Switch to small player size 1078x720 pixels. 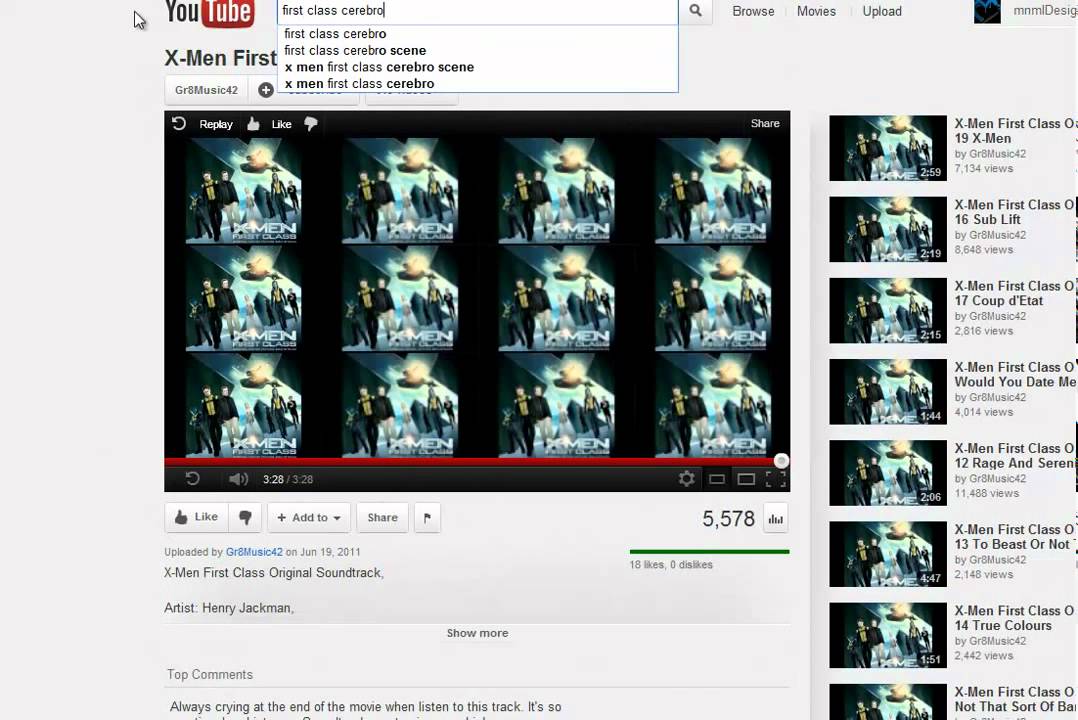[716, 479]
